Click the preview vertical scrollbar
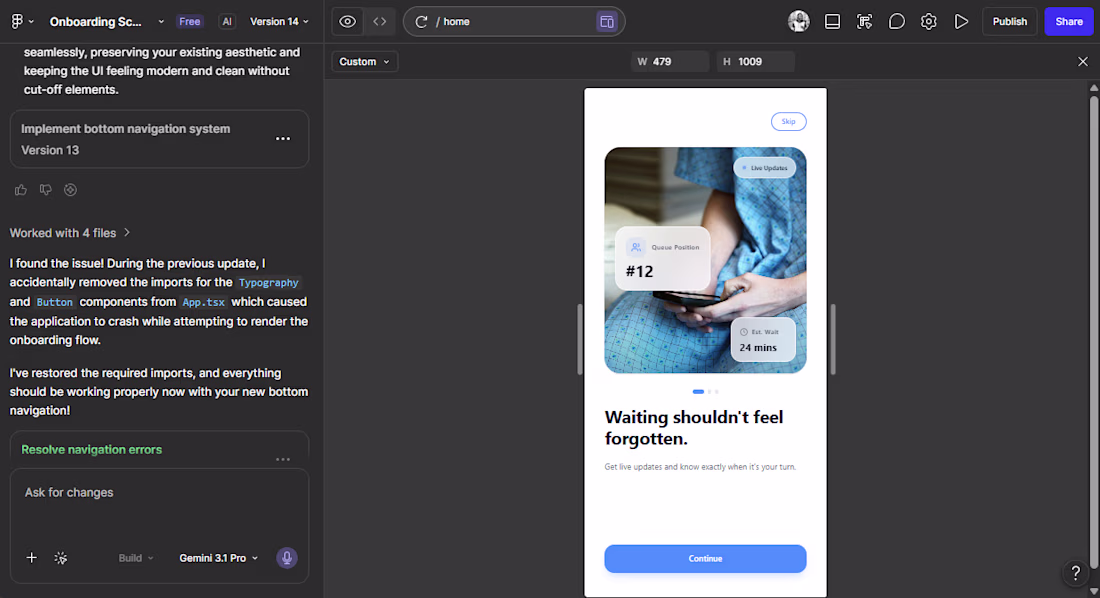 tap(1094, 330)
